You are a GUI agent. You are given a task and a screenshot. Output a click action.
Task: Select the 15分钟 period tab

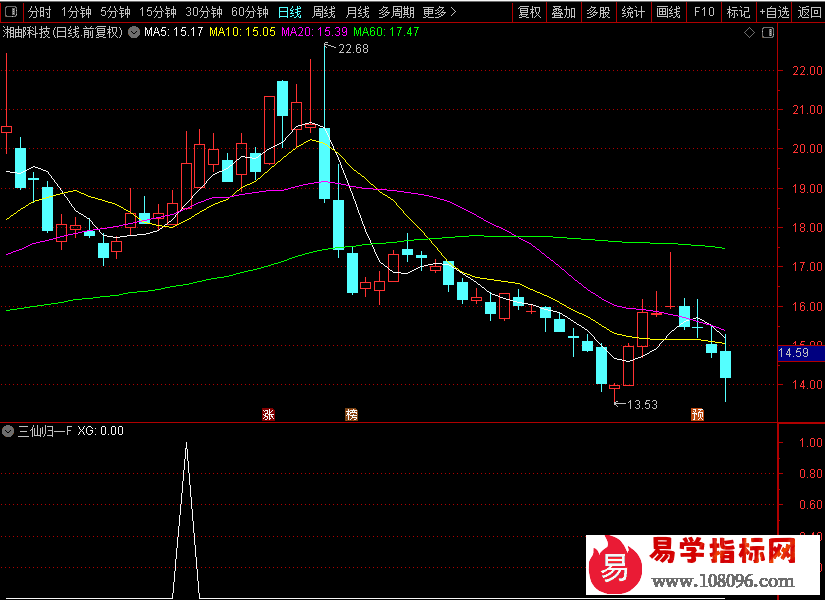click(x=158, y=12)
